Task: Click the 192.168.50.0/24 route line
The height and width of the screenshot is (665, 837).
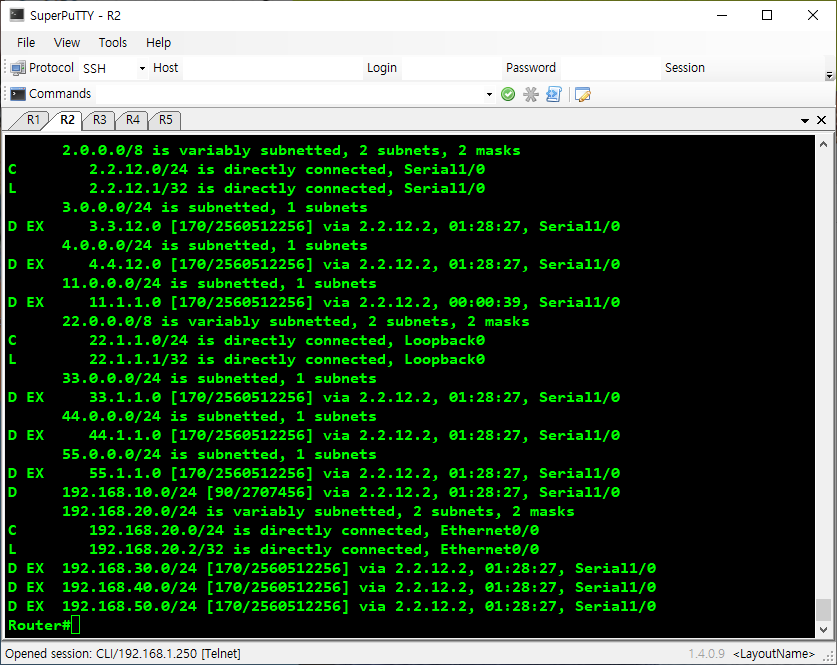Action: point(332,606)
